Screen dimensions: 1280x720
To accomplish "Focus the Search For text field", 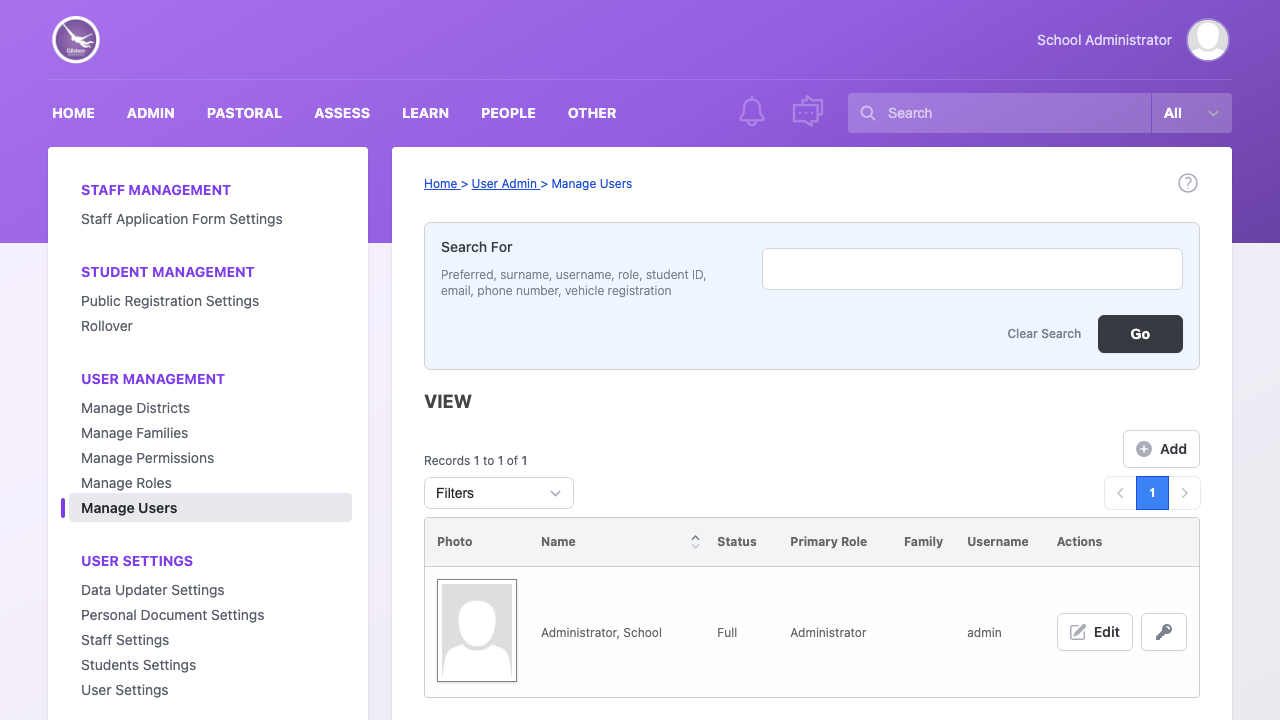I will tap(972, 269).
